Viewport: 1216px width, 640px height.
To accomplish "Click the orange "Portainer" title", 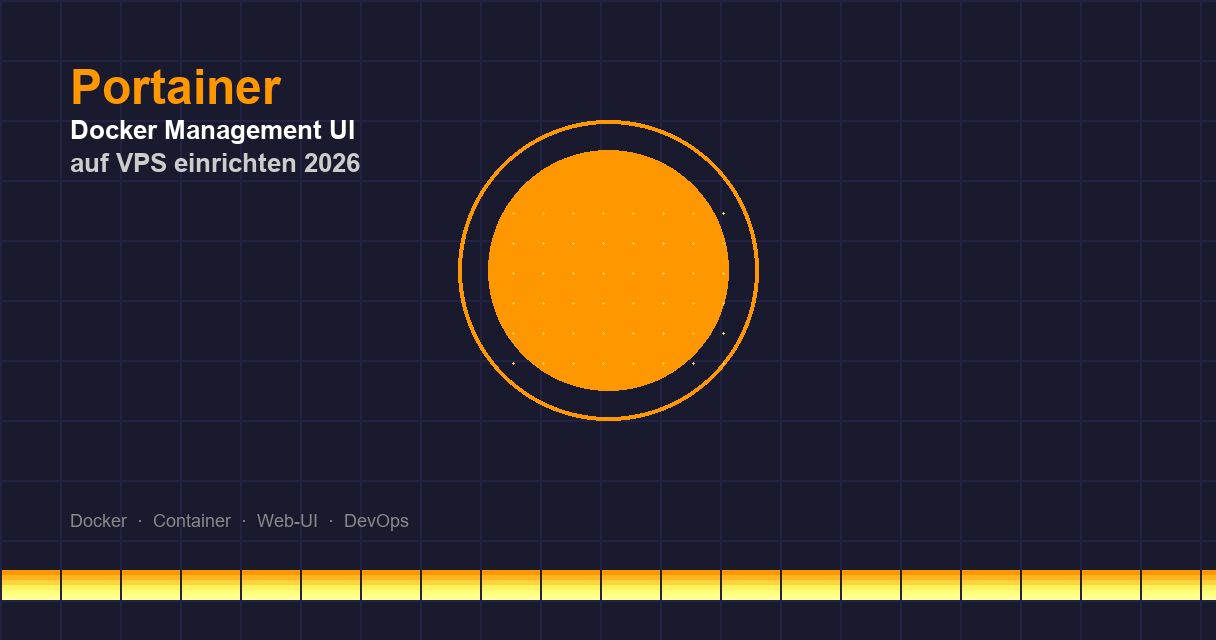I will (175, 88).
